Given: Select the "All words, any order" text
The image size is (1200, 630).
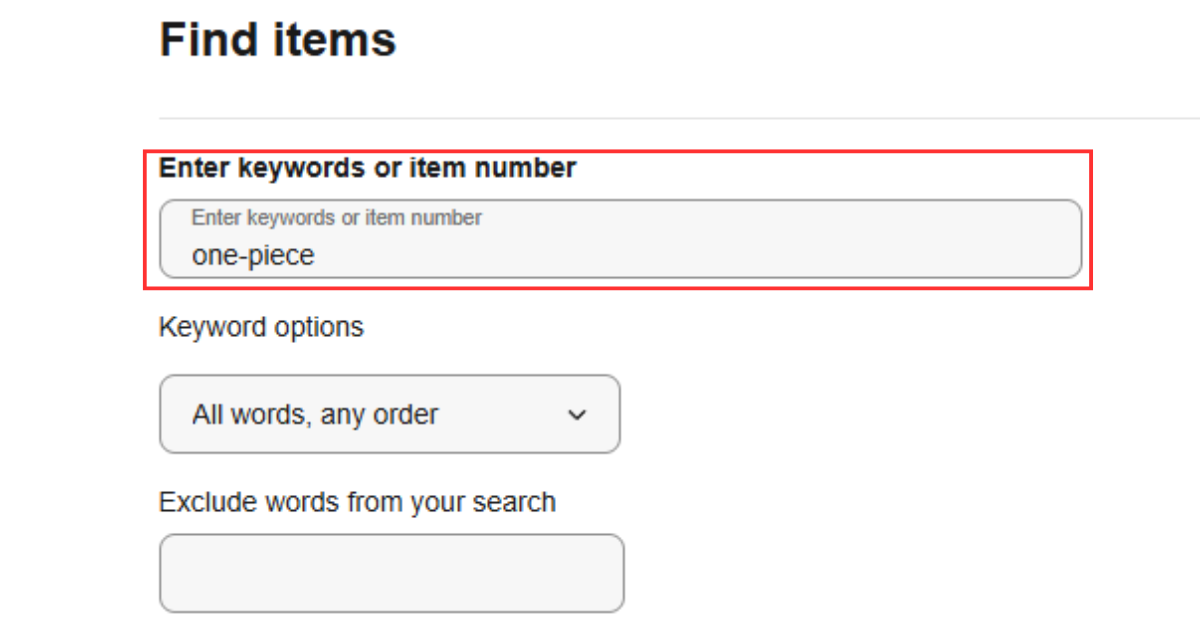Looking at the screenshot, I should [315, 415].
